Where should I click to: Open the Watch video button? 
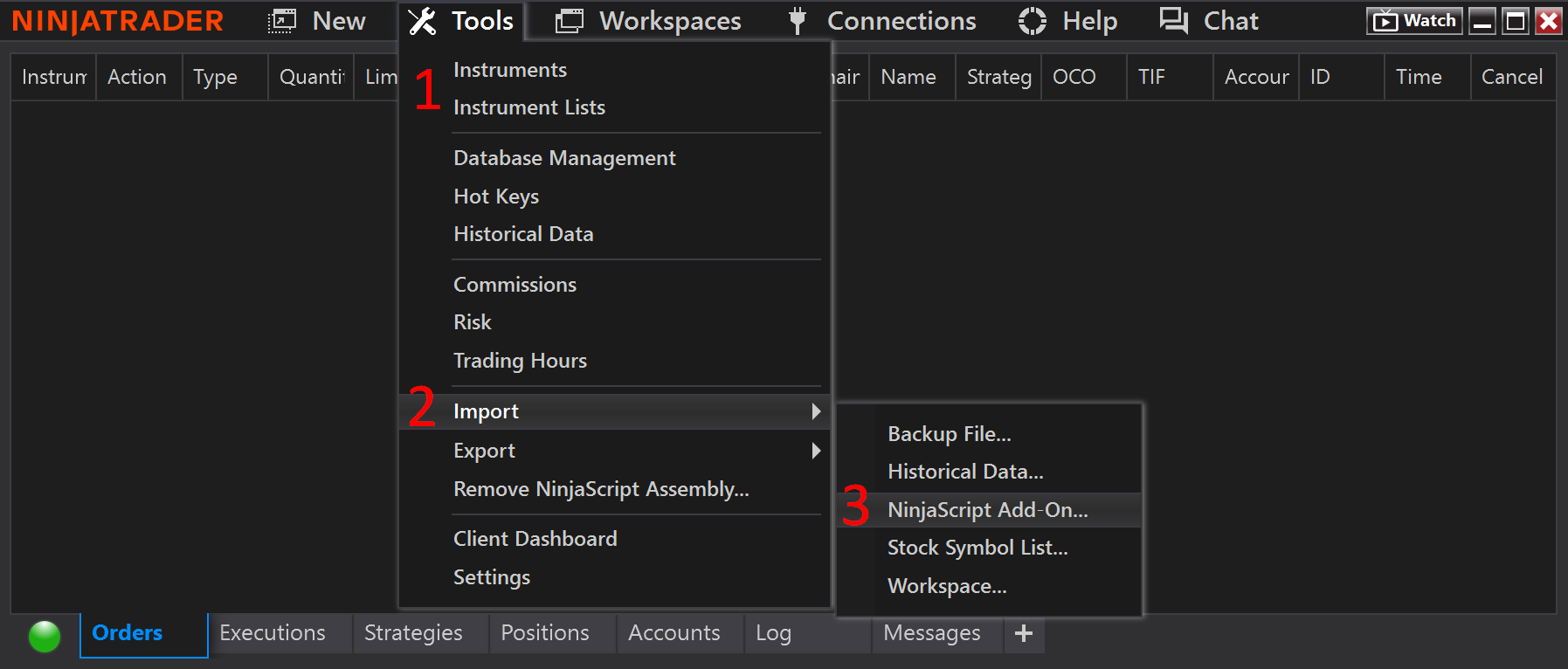click(x=1414, y=21)
